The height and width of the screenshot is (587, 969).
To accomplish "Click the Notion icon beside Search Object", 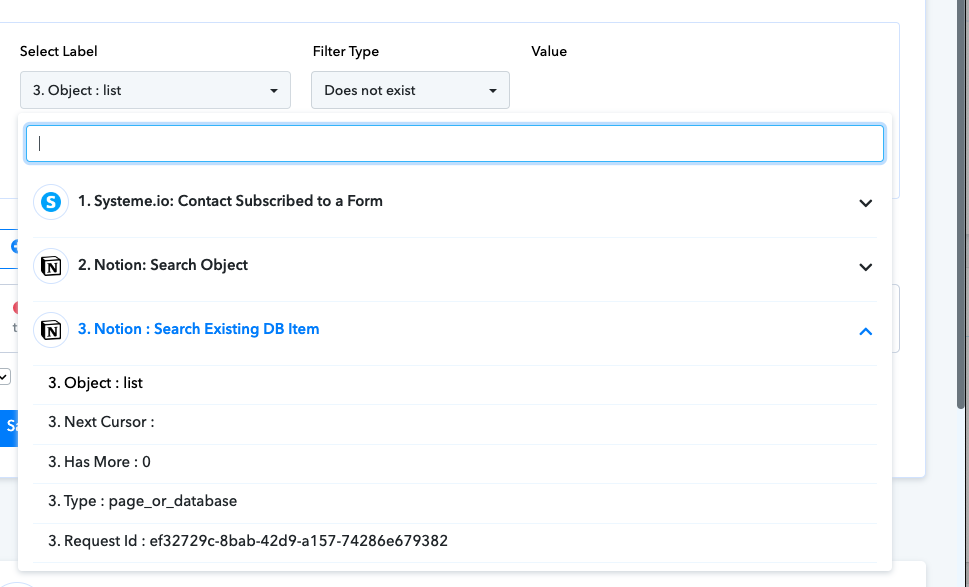I will [51, 266].
